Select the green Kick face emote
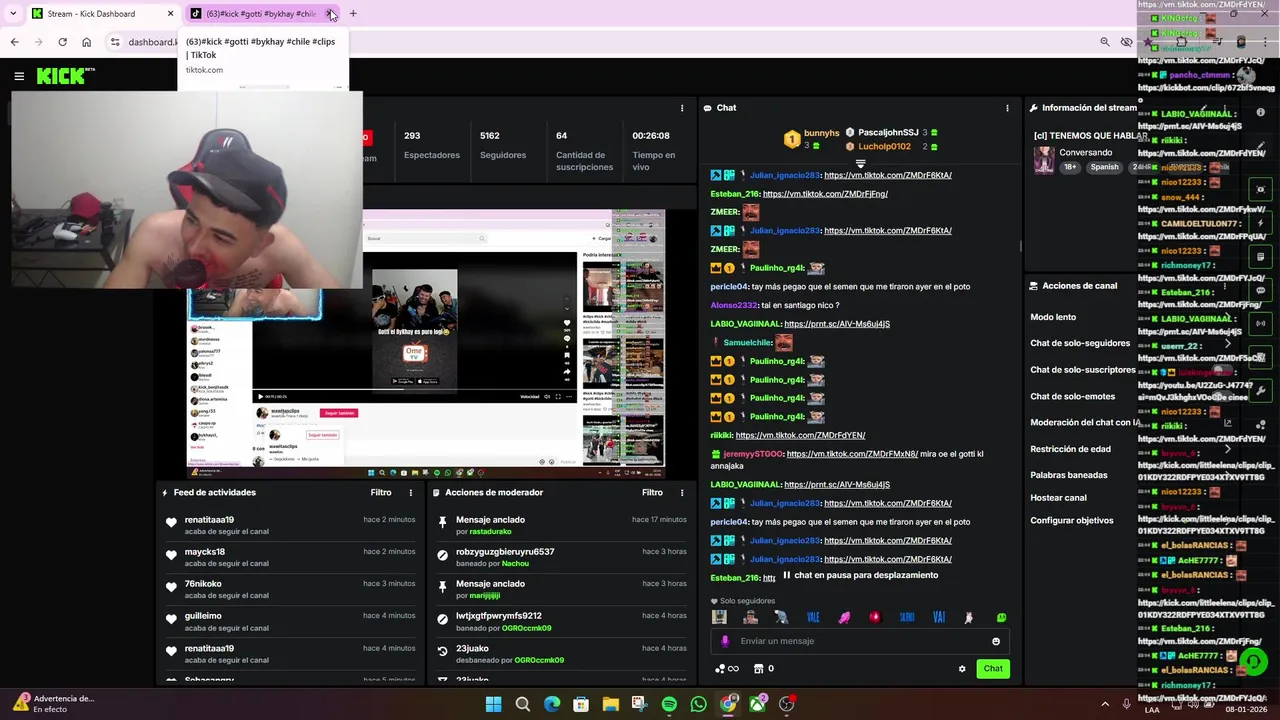Viewport: 1280px width, 720px height. (x=1001, y=617)
